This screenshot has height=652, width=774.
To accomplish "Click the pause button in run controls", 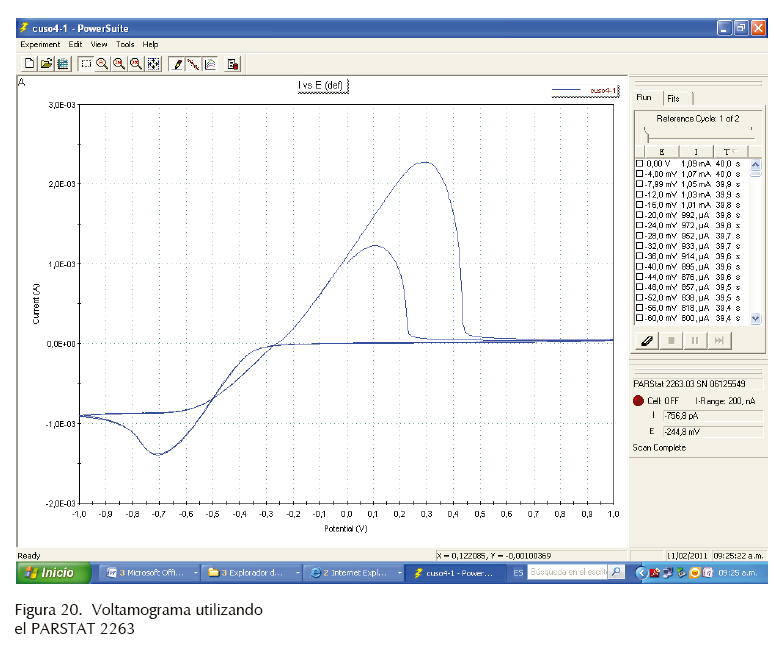I will pyautogui.click(x=695, y=341).
